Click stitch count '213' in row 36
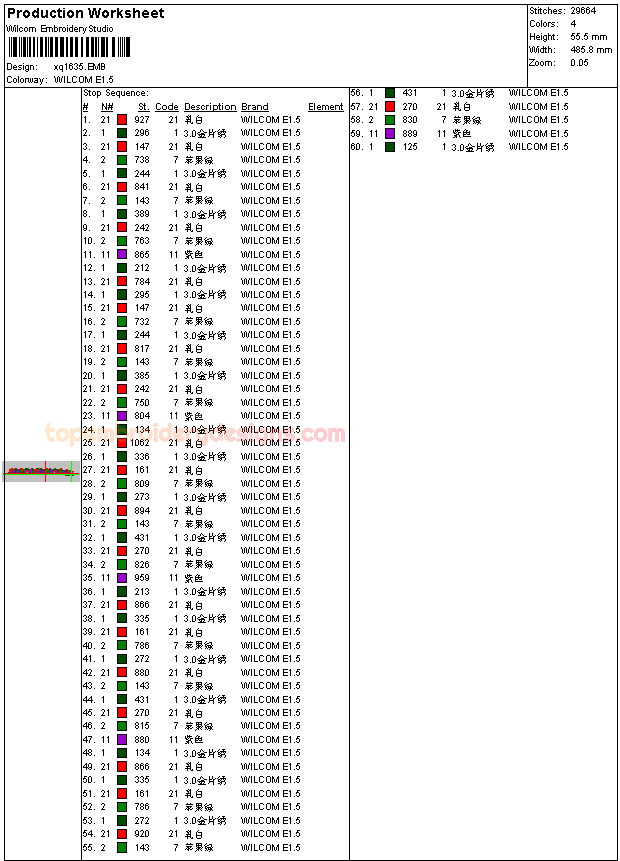The height and width of the screenshot is (861, 620). coord(142,591)
